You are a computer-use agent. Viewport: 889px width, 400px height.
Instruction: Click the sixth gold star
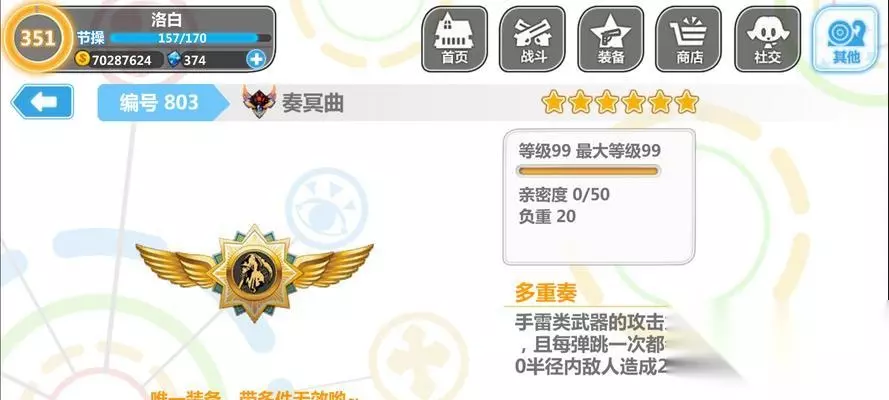click(x=687, y=102)
